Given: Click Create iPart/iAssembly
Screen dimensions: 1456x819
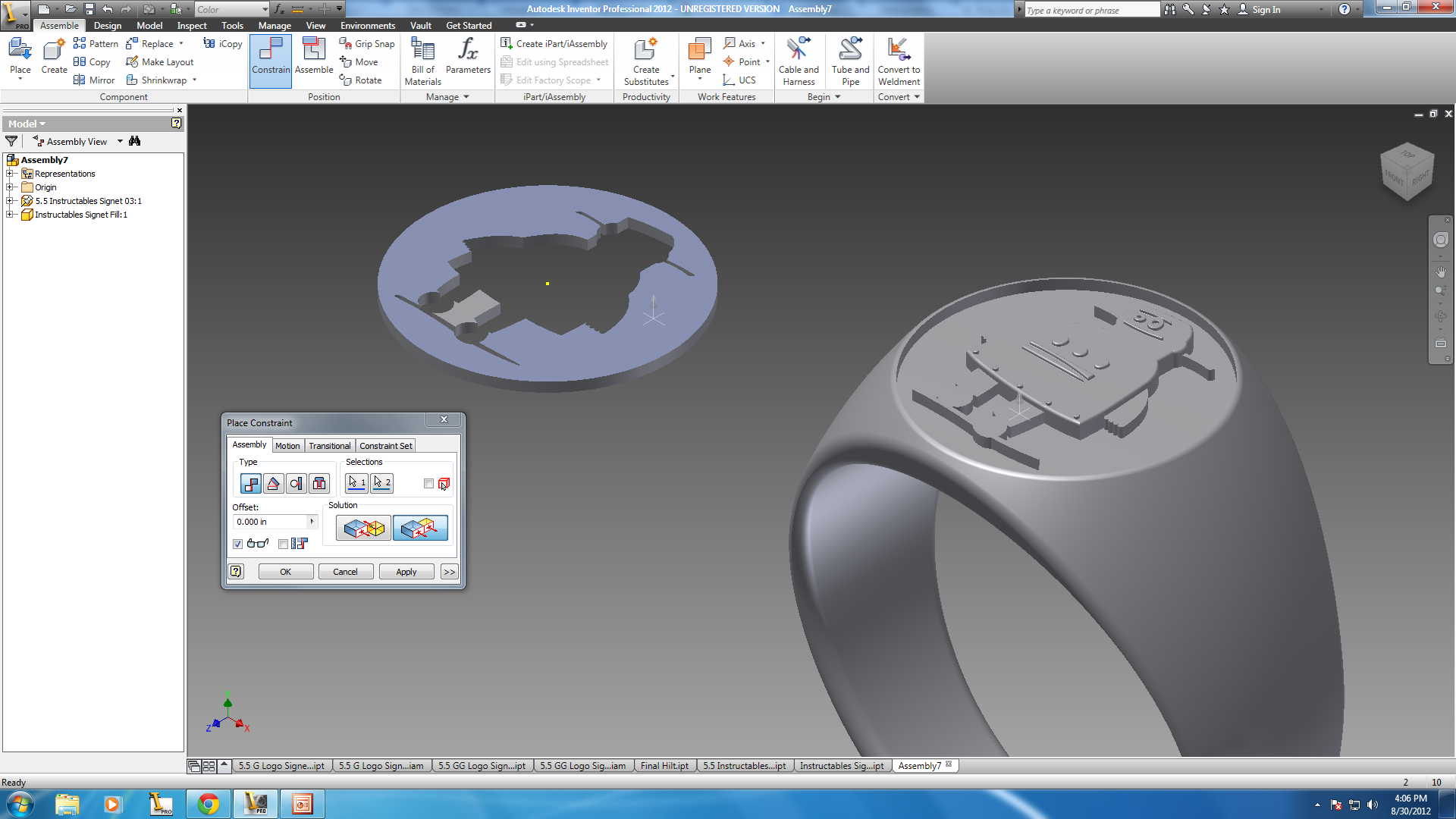Looking at the screenshot, I should tap(554, 43).
